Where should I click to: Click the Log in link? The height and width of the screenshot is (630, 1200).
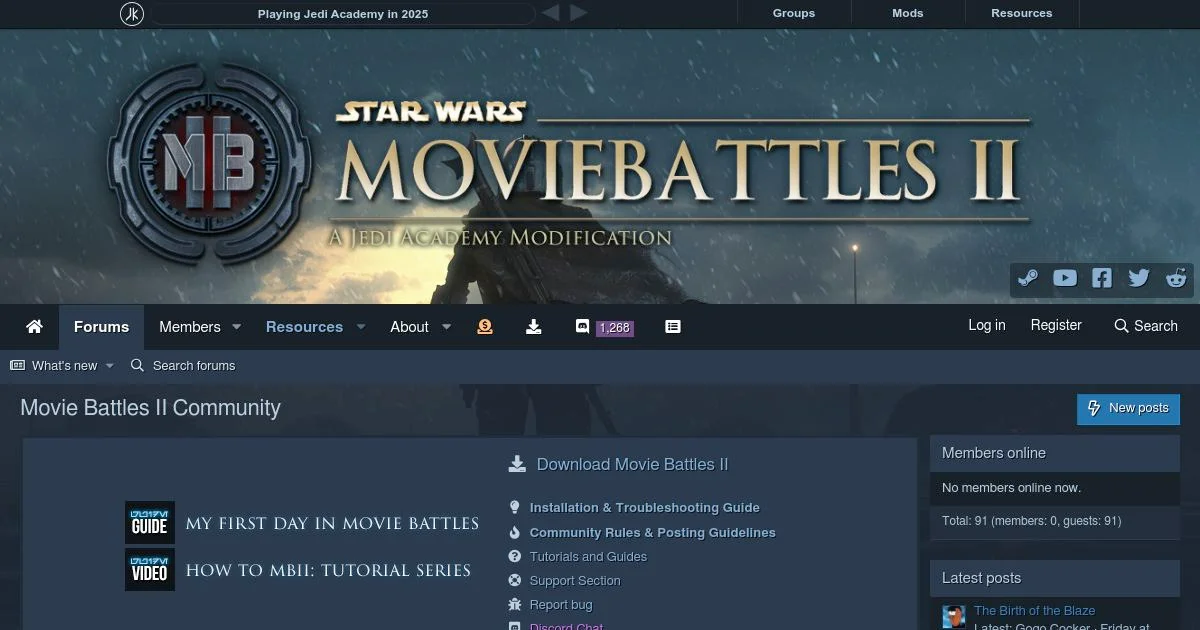tap(987, 325)
